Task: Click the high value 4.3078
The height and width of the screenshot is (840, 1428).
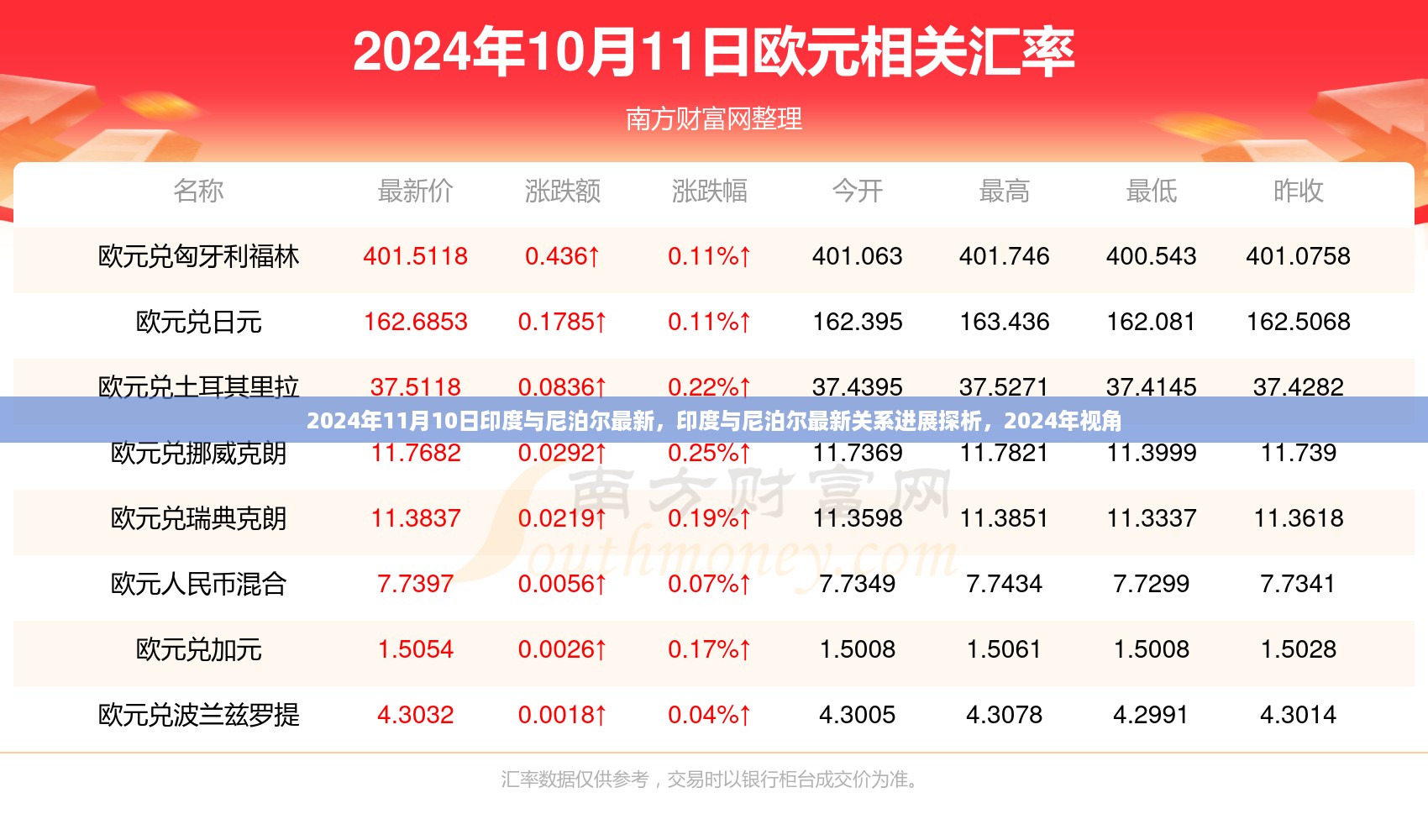Action: (x=1004, y=715)
